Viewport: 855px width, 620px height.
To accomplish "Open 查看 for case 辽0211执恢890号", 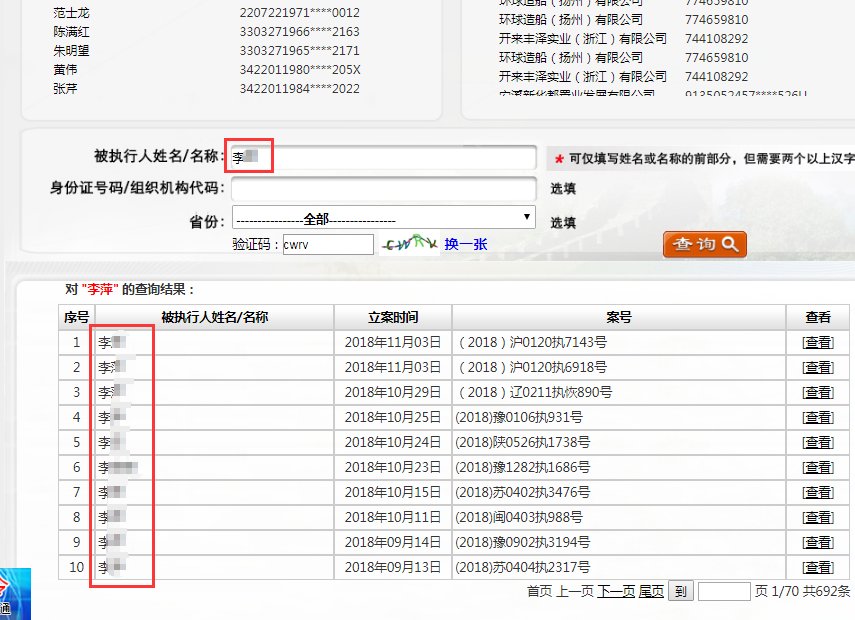I will [818, 392].
